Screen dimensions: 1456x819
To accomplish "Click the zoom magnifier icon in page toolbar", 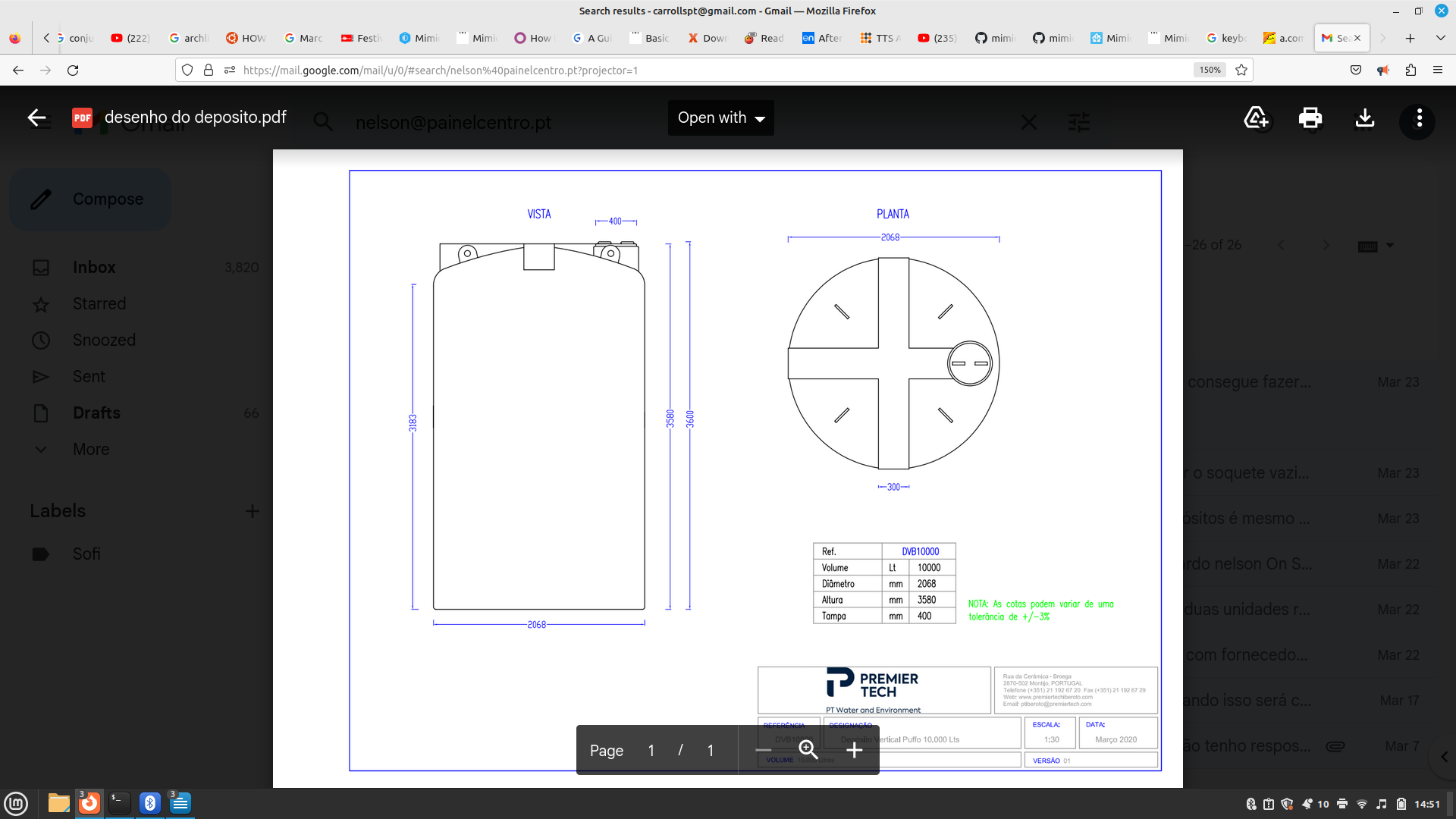I will point(808,750).
